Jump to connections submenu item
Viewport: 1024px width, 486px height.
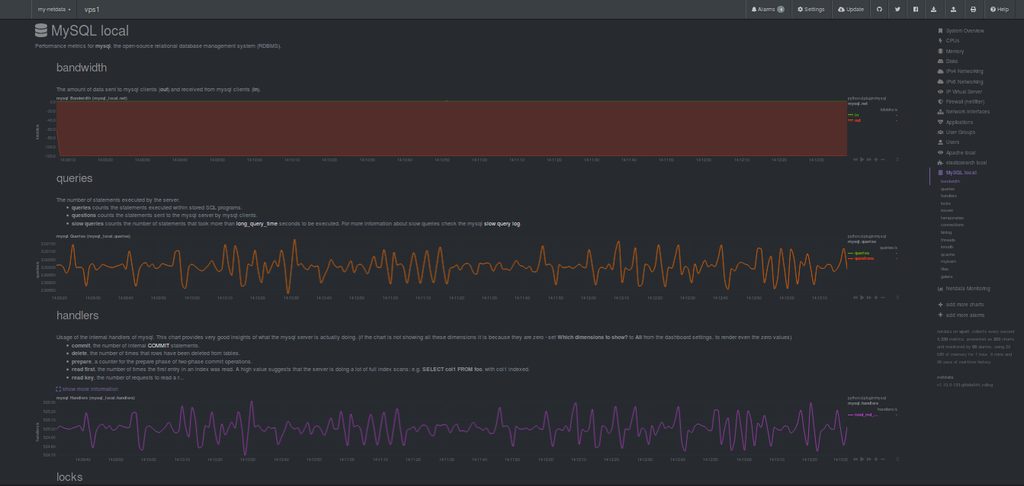952,225
